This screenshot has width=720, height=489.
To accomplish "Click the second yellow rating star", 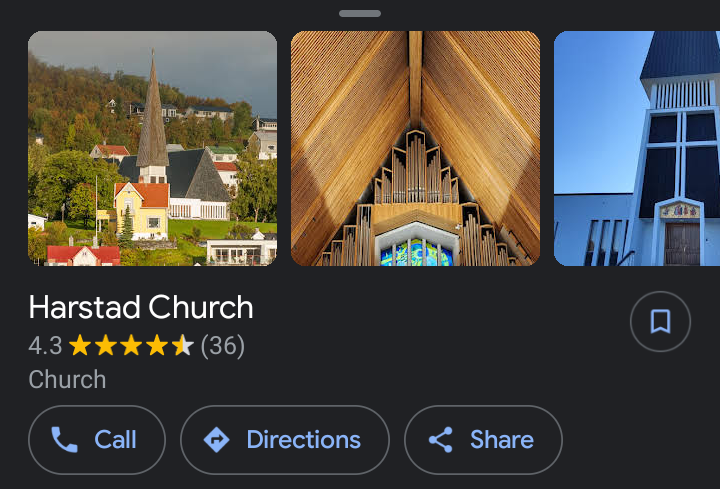I will click(x=106, y=346).
